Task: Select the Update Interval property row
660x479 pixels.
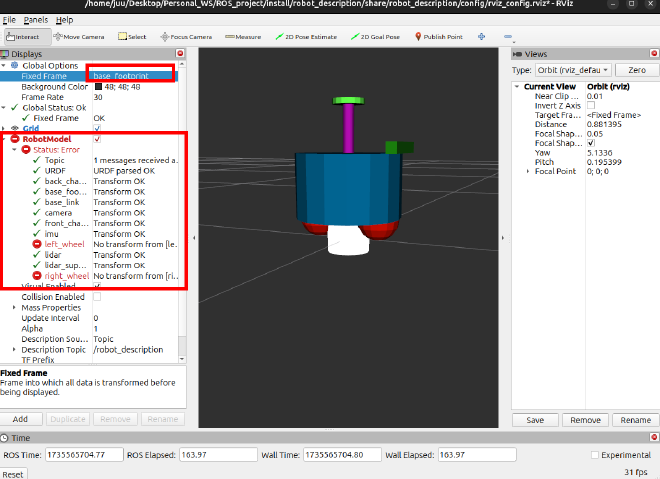Action: (x=89, y=318)
